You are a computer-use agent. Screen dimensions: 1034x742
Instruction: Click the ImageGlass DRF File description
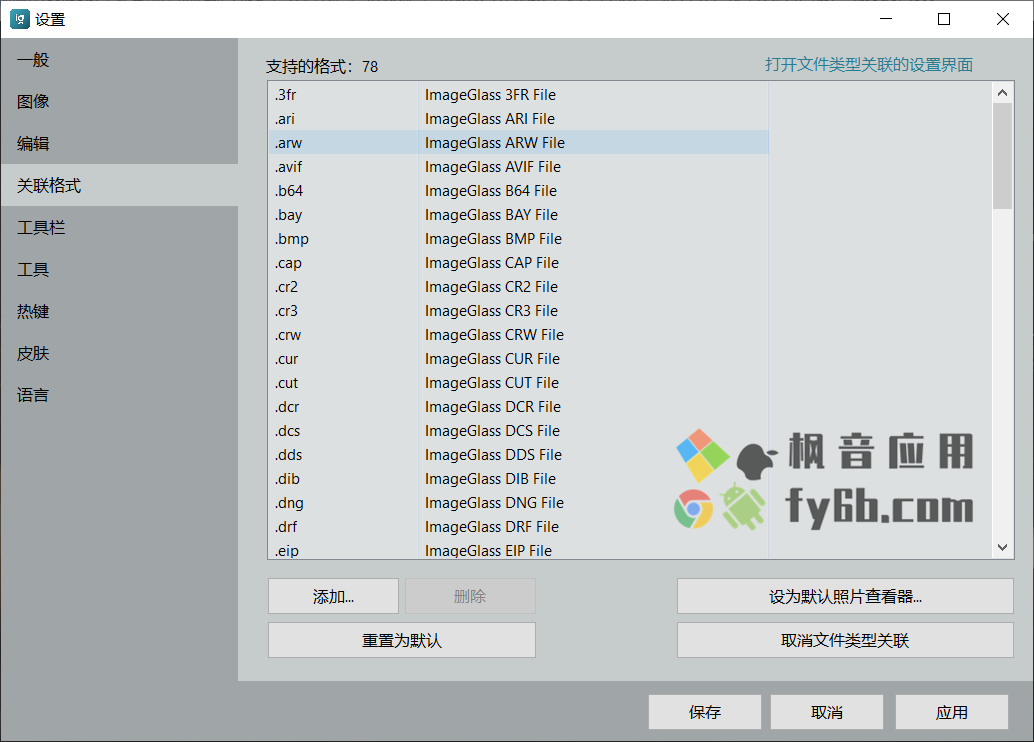[492, 527]
